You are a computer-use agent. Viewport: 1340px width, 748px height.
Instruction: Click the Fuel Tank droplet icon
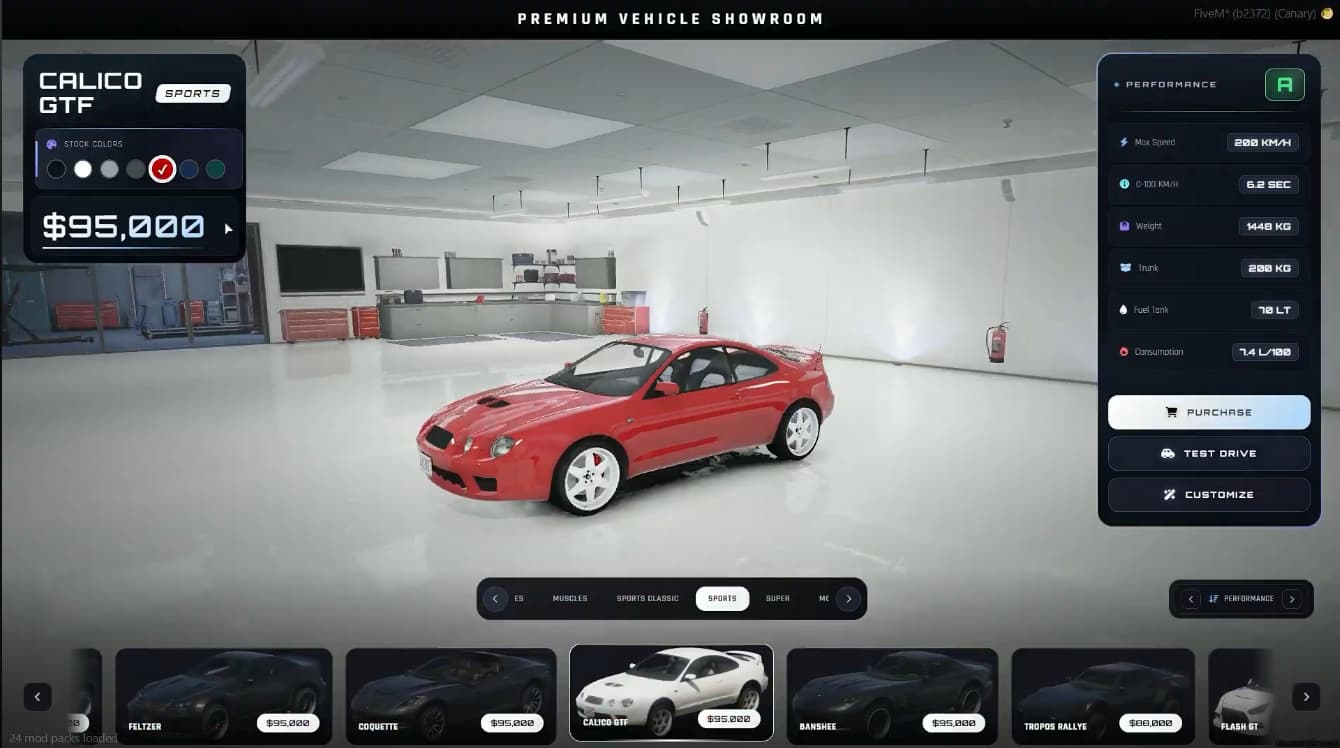tap(1124, 310)
